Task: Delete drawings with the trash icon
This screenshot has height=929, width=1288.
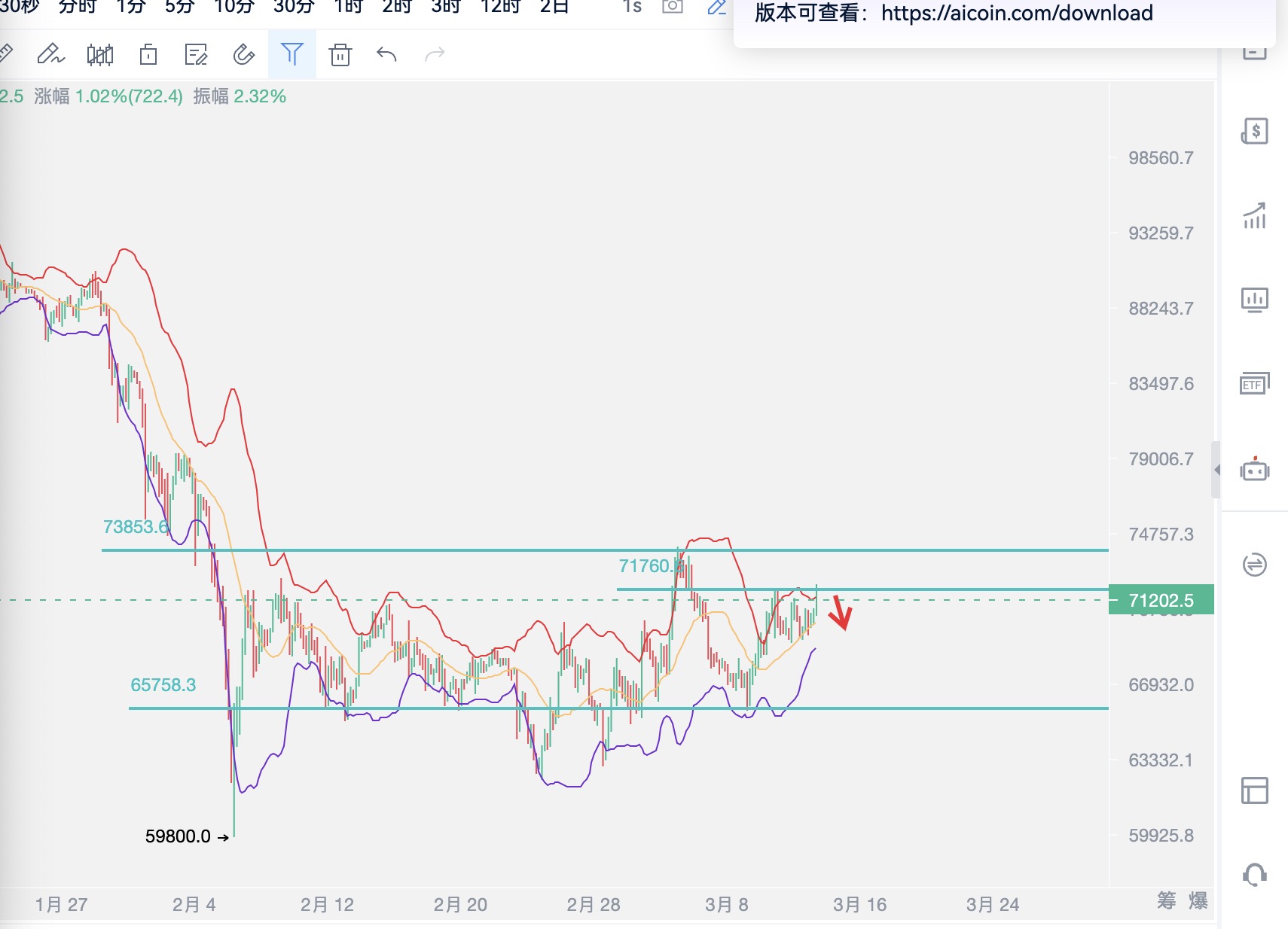Action: 340,54
